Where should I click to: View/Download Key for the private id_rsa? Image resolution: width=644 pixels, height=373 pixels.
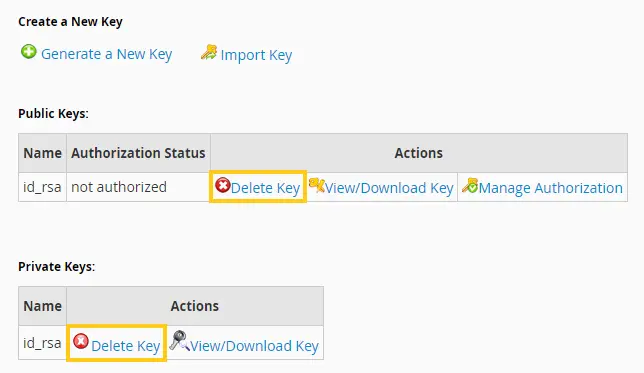pyautogui.click(x=254, y=346)
